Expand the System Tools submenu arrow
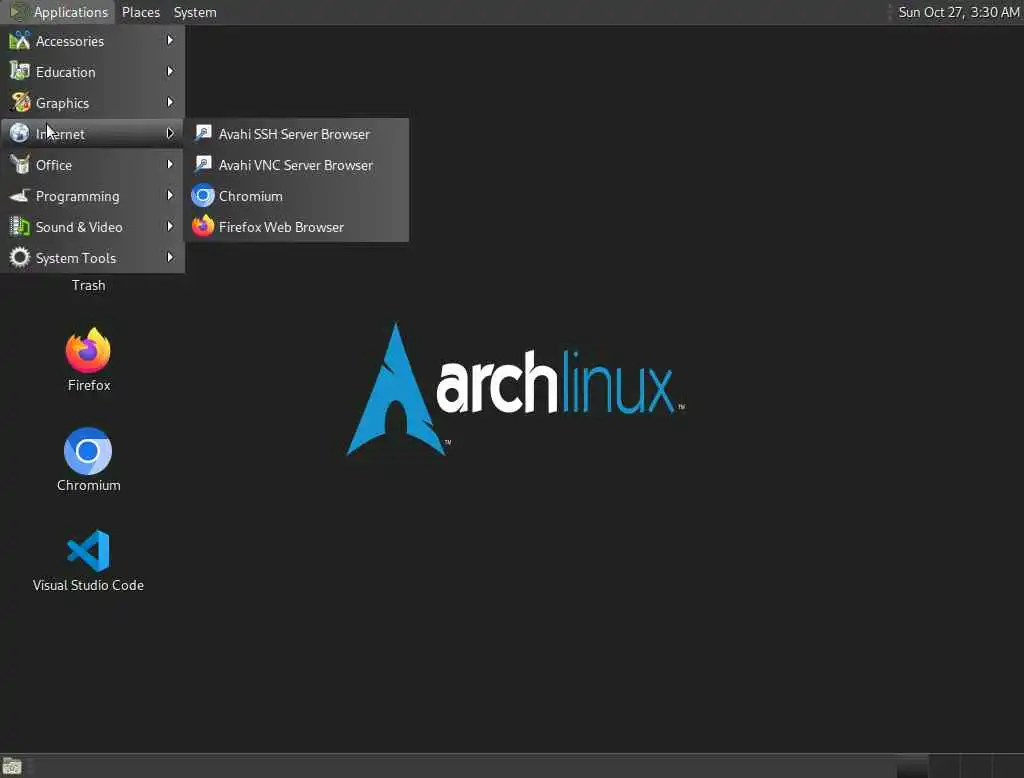The image size is (1024, 778). click(170, 257)
